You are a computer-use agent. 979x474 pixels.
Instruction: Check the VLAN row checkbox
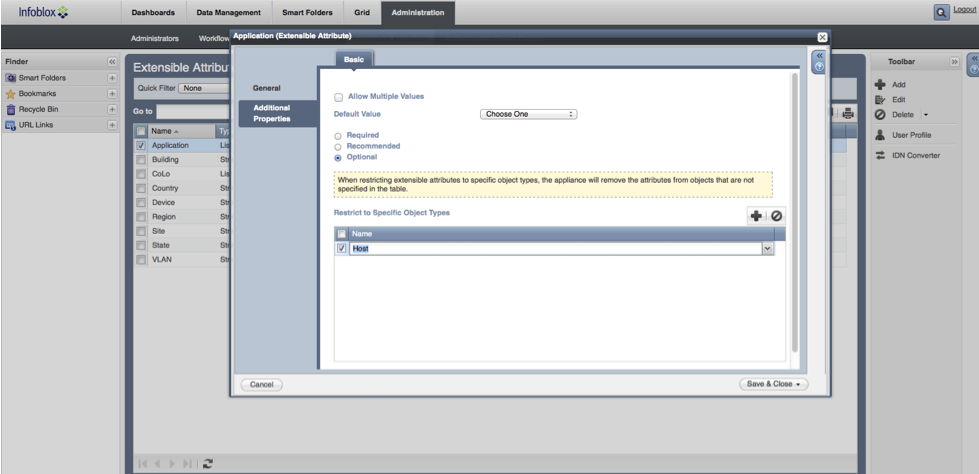coord(141,260)
